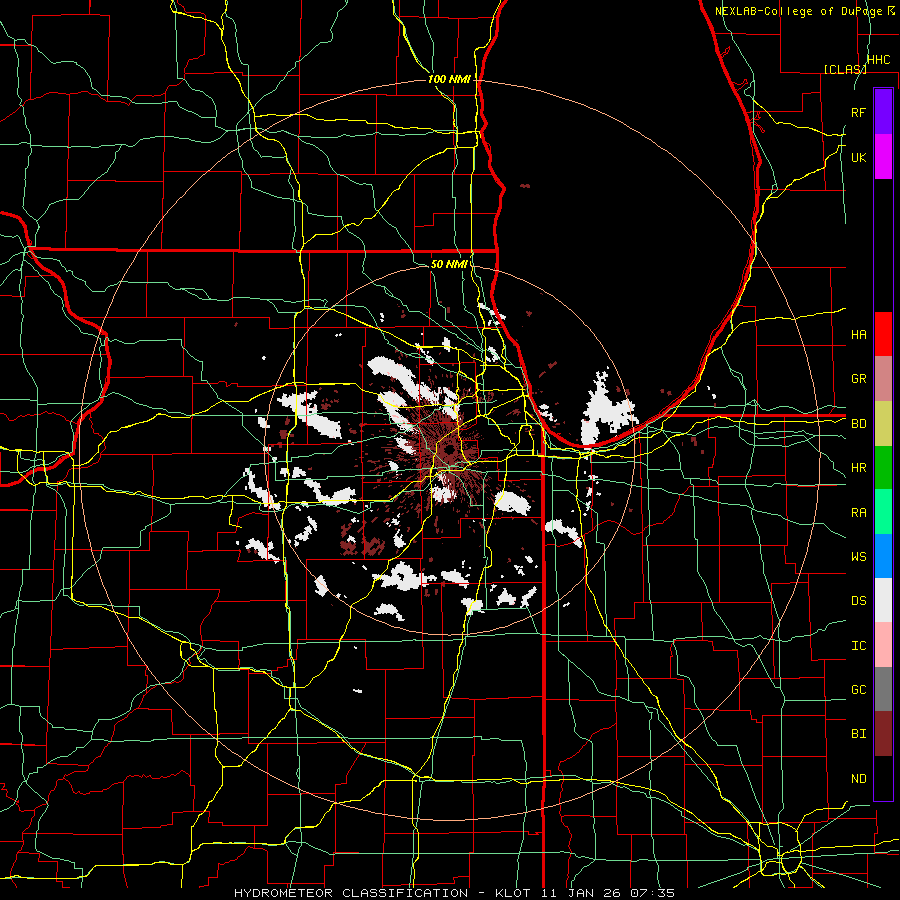Image resolution: width=900 pixels, height=900 pixels.
Task: Click the IC legend label
Action: (858, 646)
